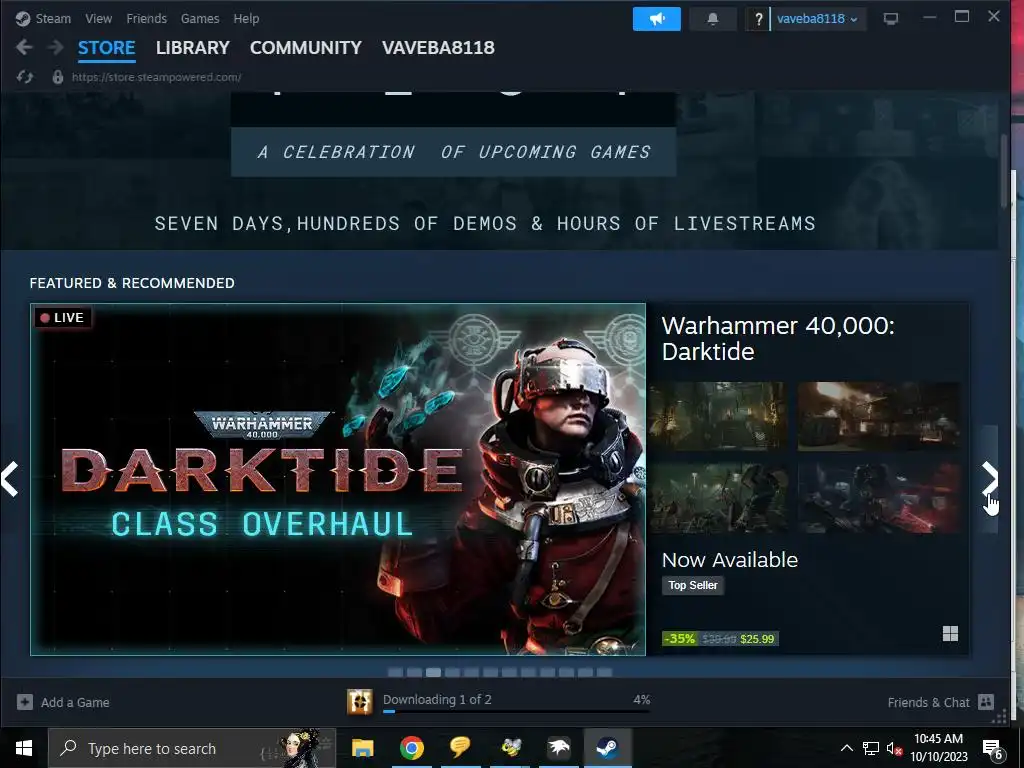Open the yellow chat bubble taskbar app
The height and width of the screenshot is (768, 1024).
point(460,748)
